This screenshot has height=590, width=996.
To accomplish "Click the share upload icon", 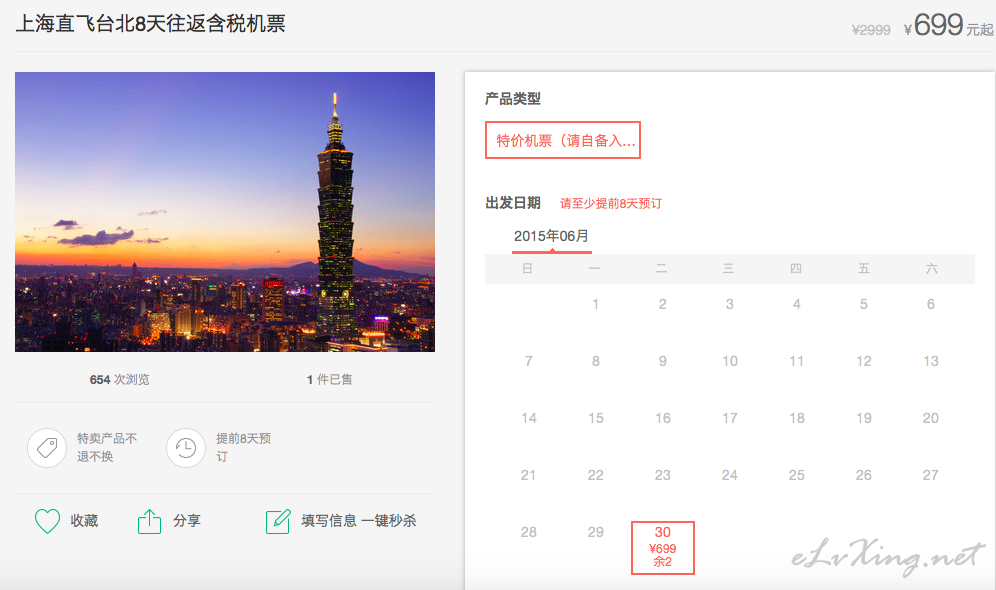I will pos(149,521).
